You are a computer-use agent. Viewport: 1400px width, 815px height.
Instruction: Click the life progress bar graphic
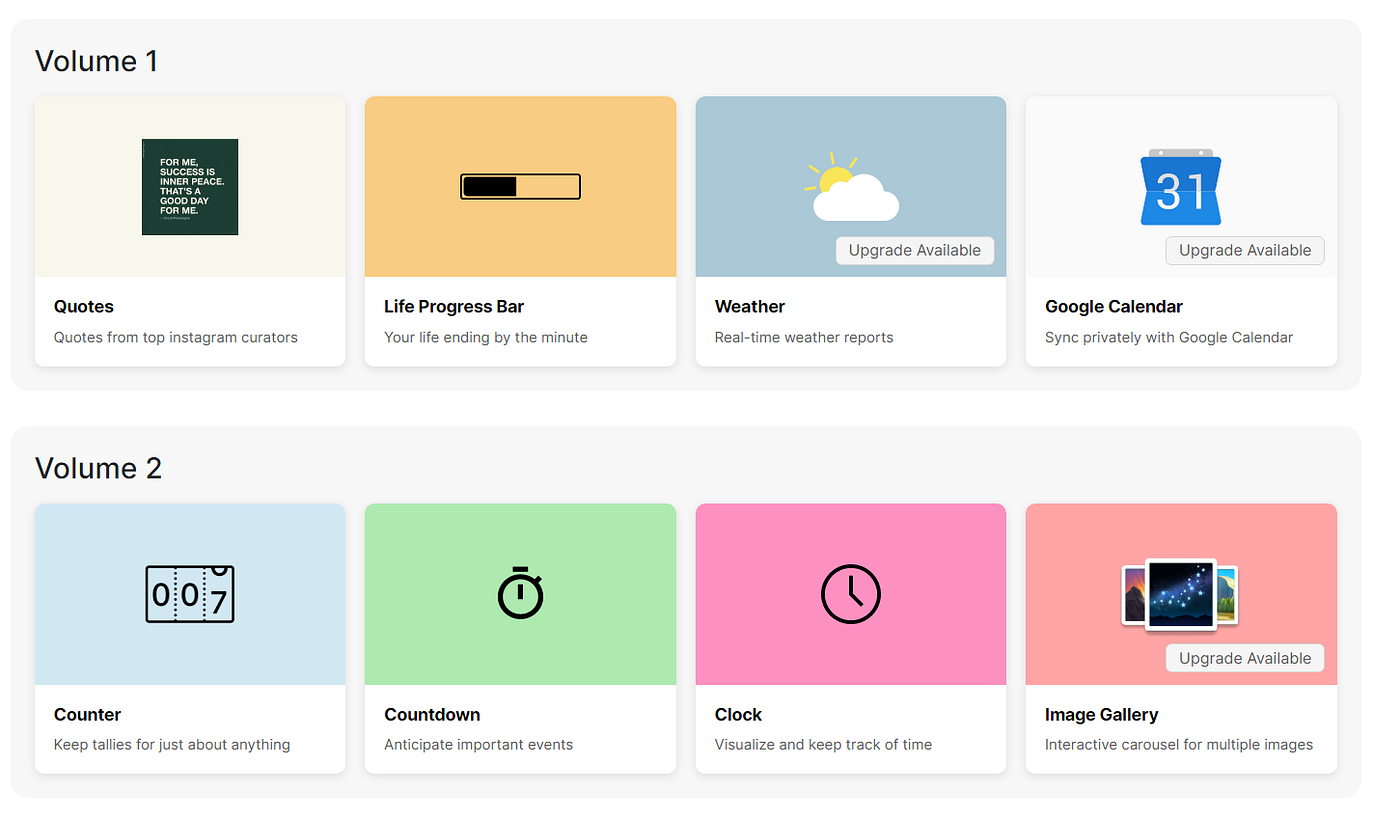(x=520, y=186)
